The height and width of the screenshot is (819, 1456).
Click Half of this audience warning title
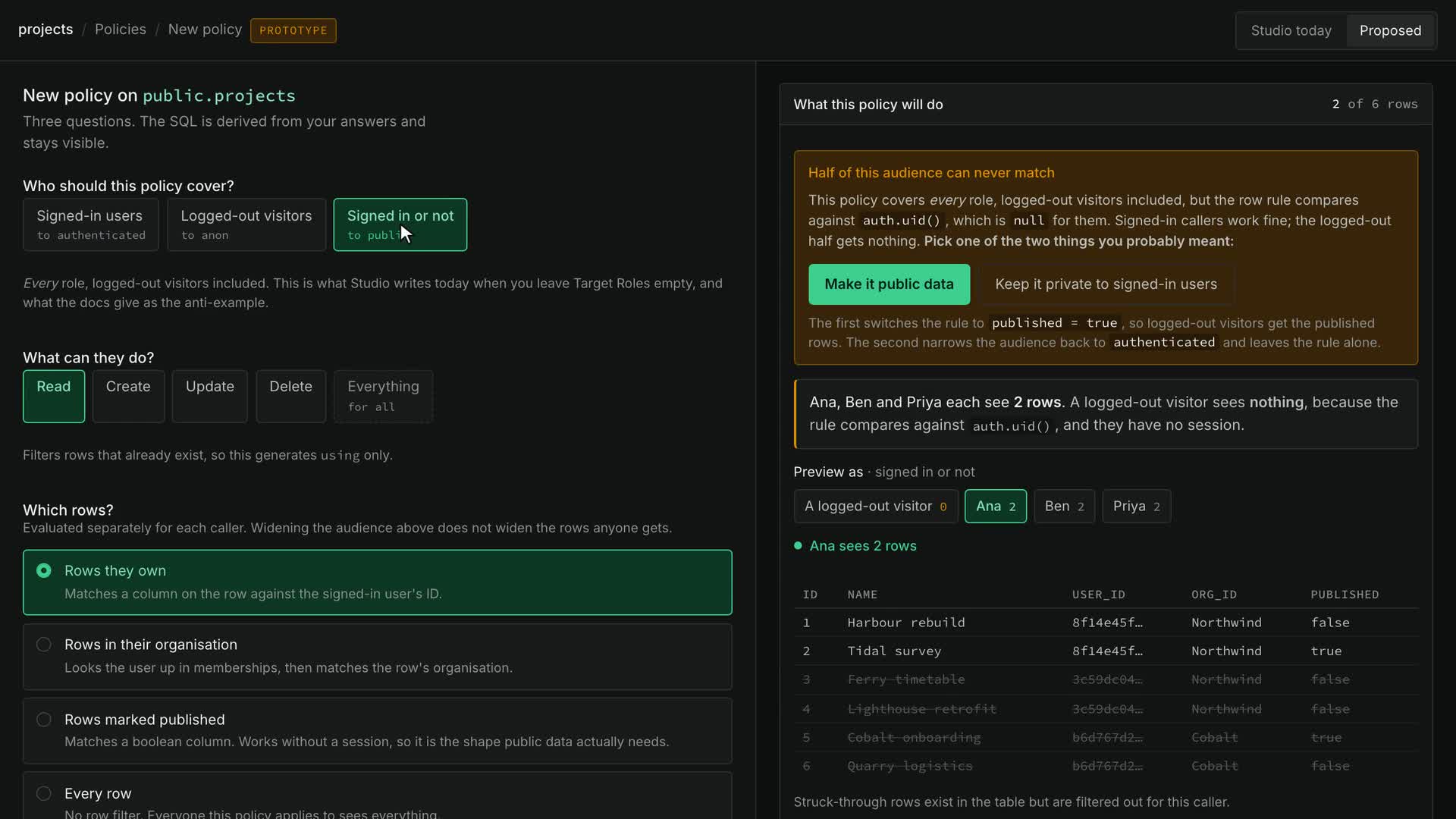coord(931,173)
